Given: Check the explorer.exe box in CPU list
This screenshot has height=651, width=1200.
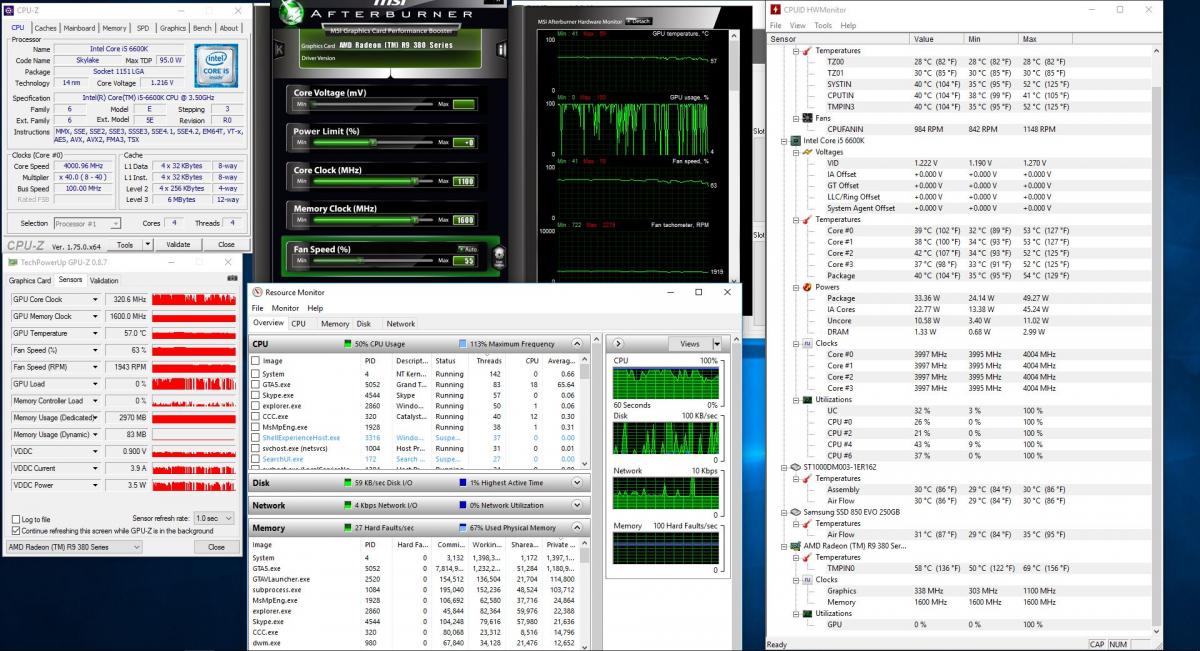Looking at the screenshot, I should click(255, 406).
